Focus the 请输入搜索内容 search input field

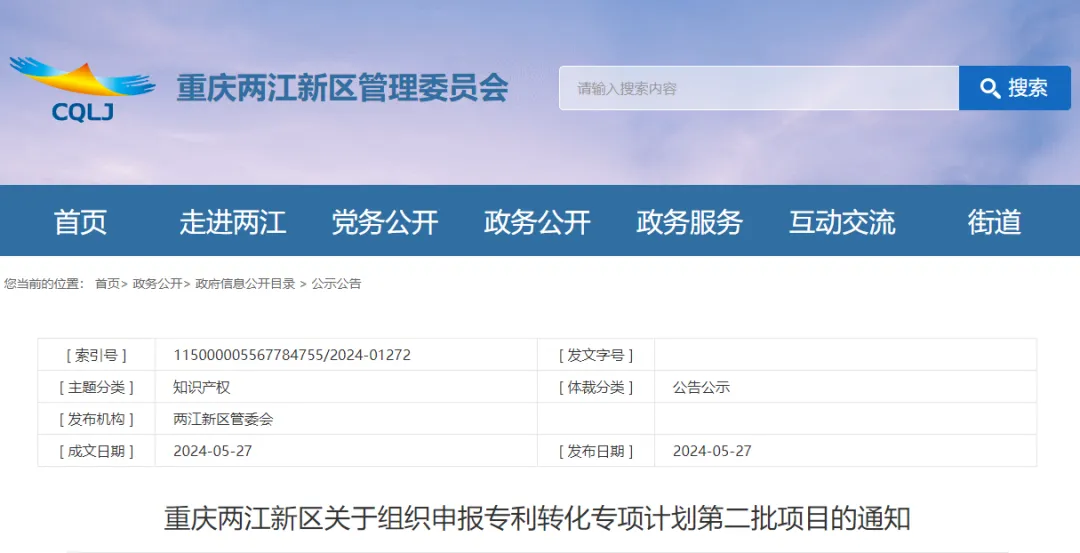click(x=758, y=88)
